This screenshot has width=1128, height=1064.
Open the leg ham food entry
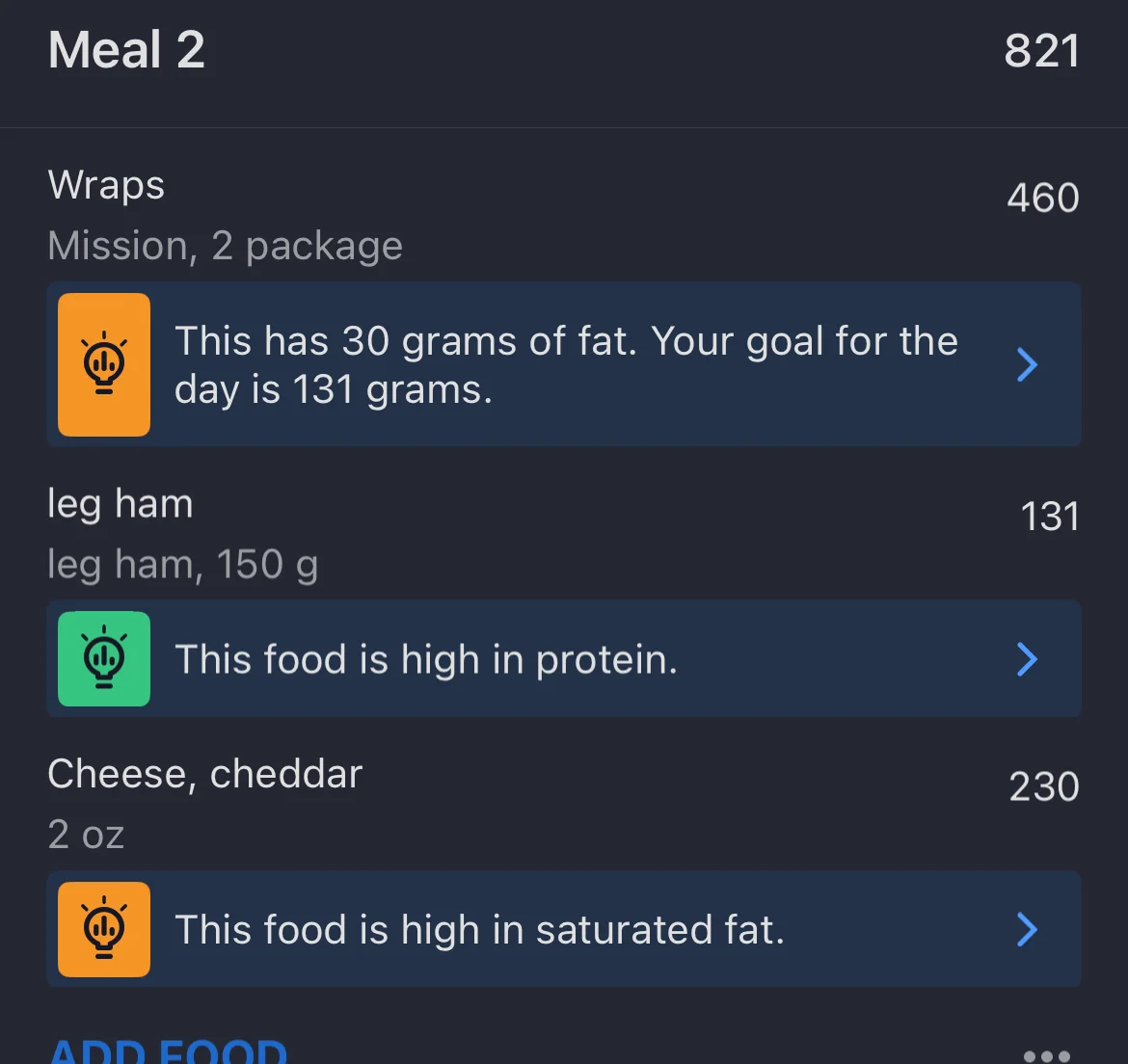click(x=121, y=504)
